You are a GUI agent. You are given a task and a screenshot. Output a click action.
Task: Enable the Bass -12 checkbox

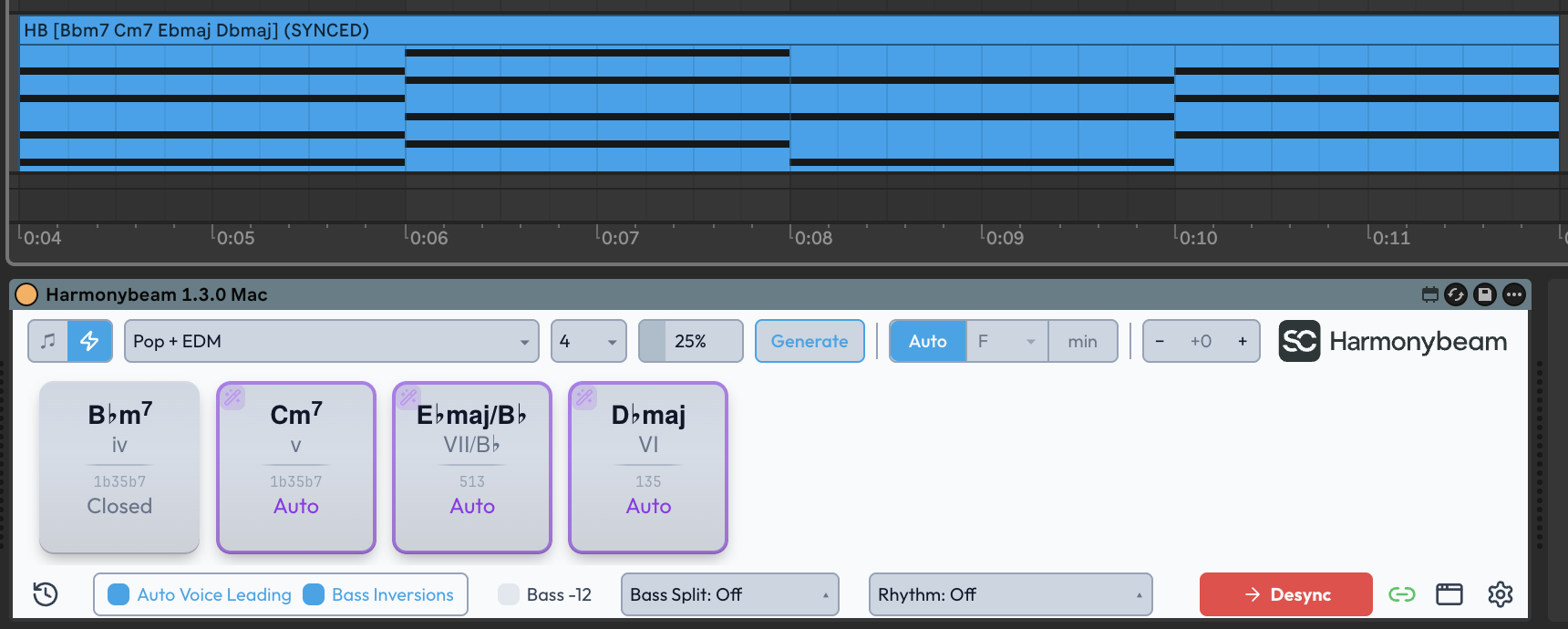509,594
